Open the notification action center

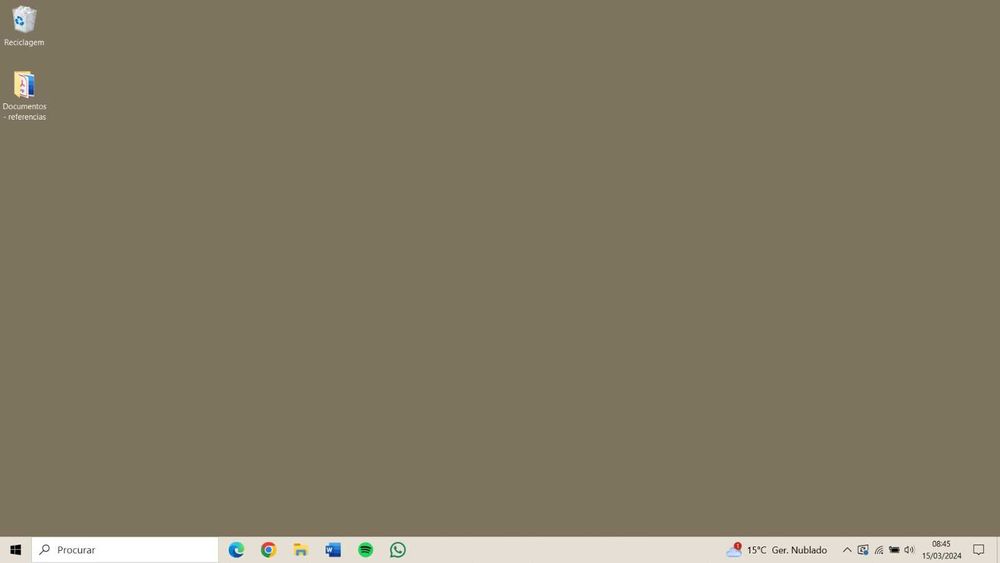[978, 550]
